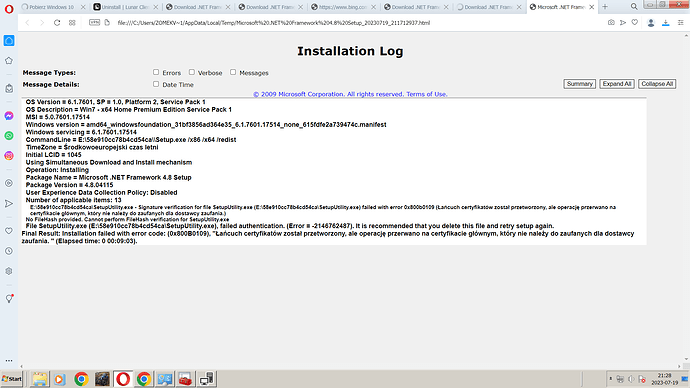Toggle the Verbose checkbox
The height and width of the screenshot is (388, 690).
coord(191,72)
